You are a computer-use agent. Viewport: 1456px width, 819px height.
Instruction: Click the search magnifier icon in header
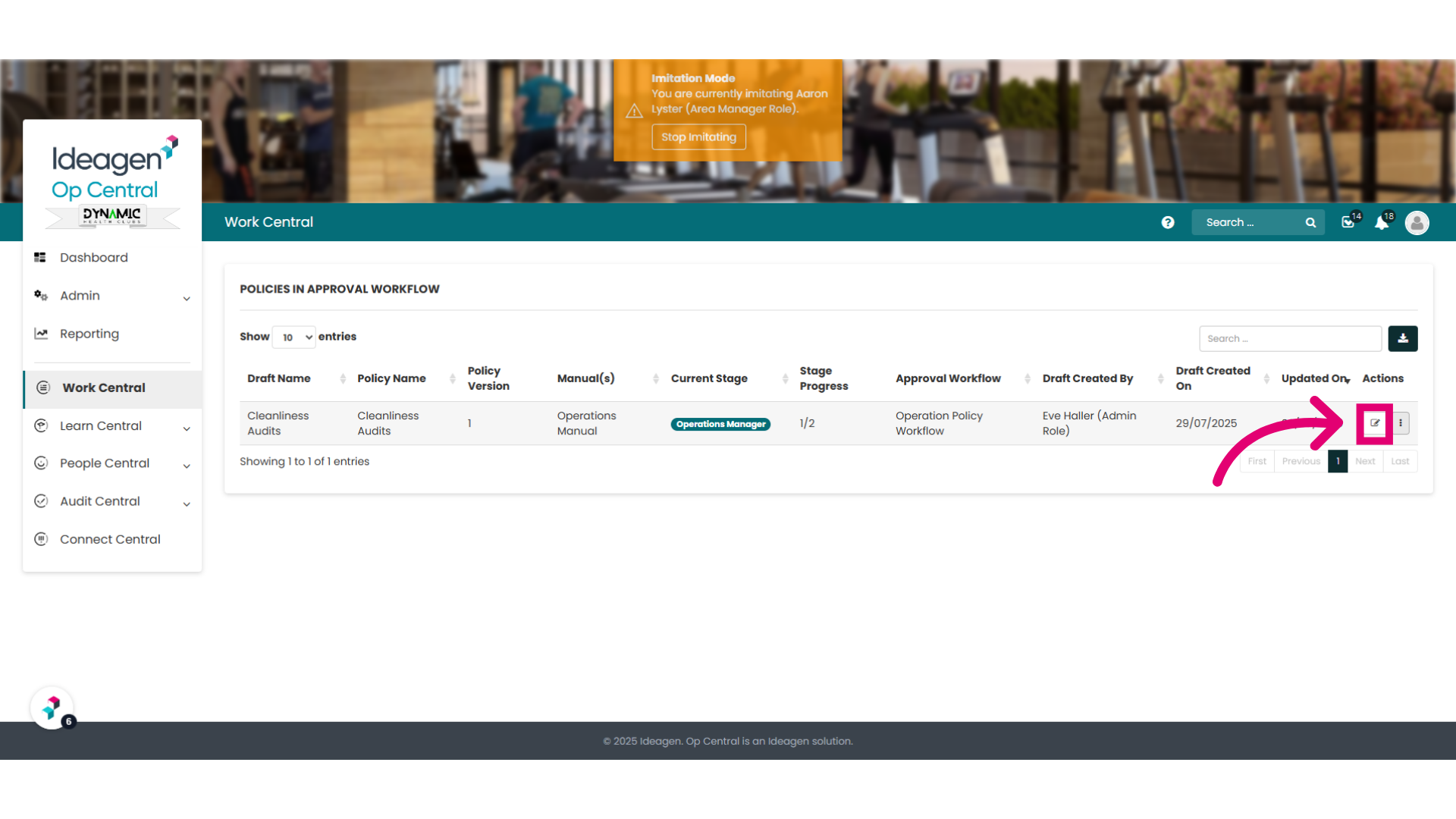1310,222
